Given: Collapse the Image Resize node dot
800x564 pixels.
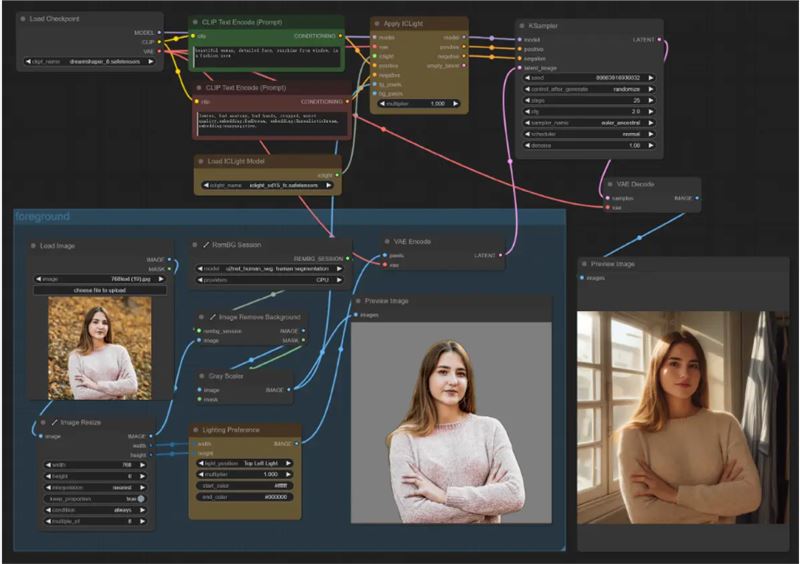Looking at the screenshot, I should pos(43,423).
